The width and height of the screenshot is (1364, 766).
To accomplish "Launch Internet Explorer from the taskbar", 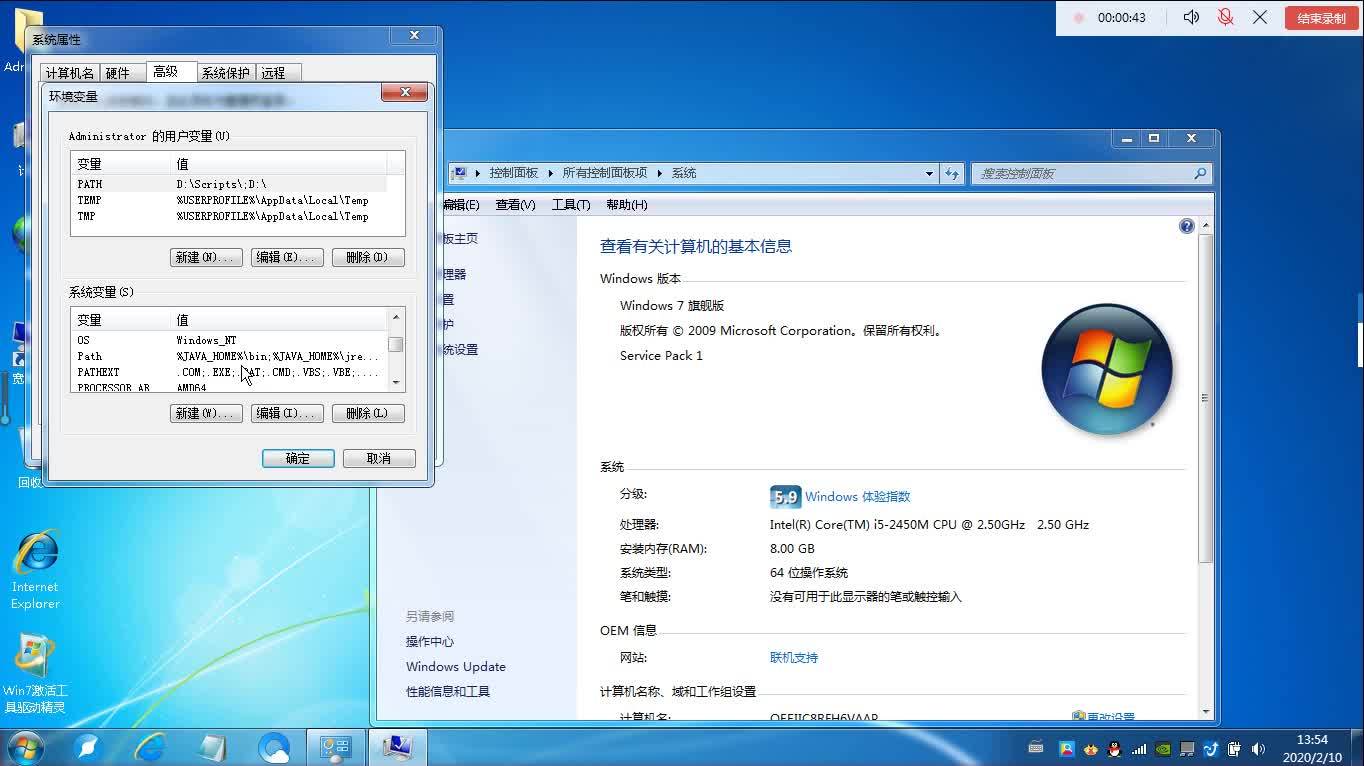I will pos(150,747).
